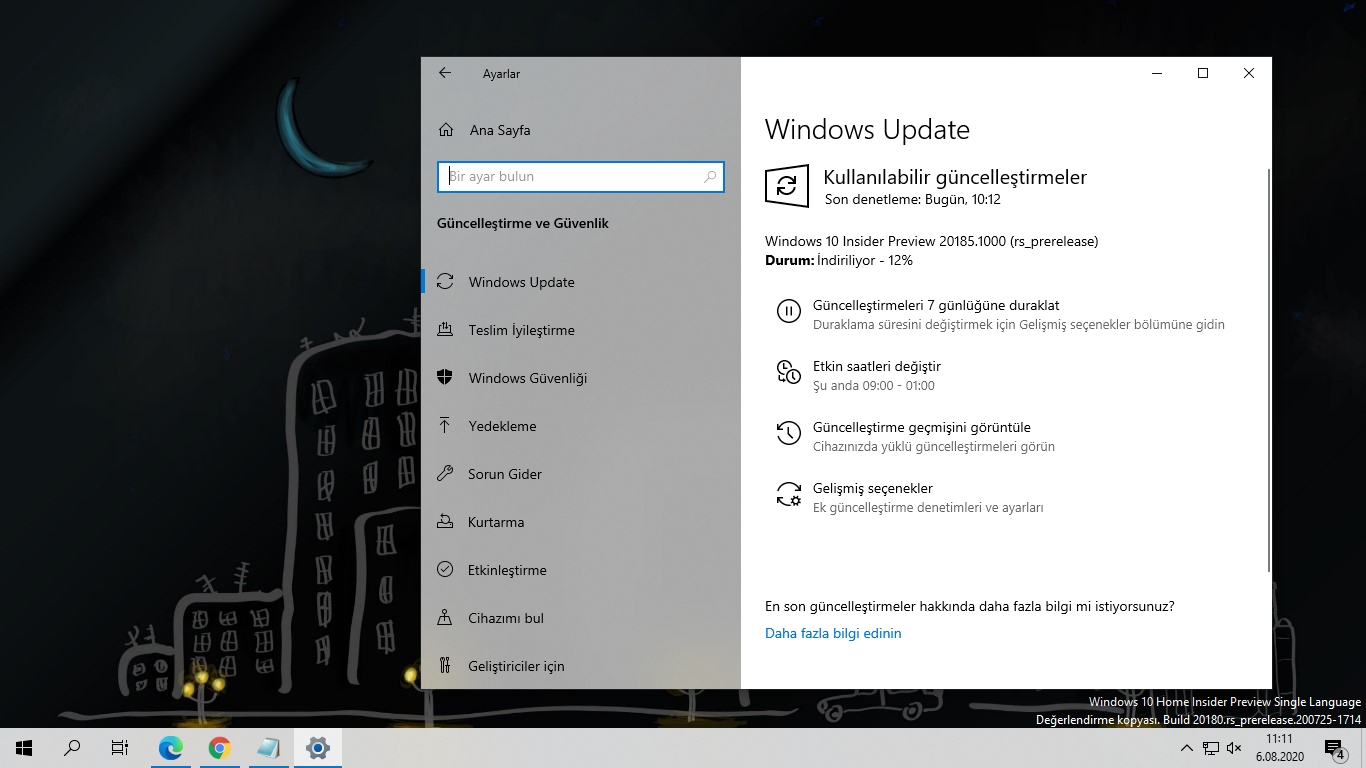Click the Geliştiriciler için tools icon
The width and height of the screenshot is (1366, 768).
click(x=446, y=666)
